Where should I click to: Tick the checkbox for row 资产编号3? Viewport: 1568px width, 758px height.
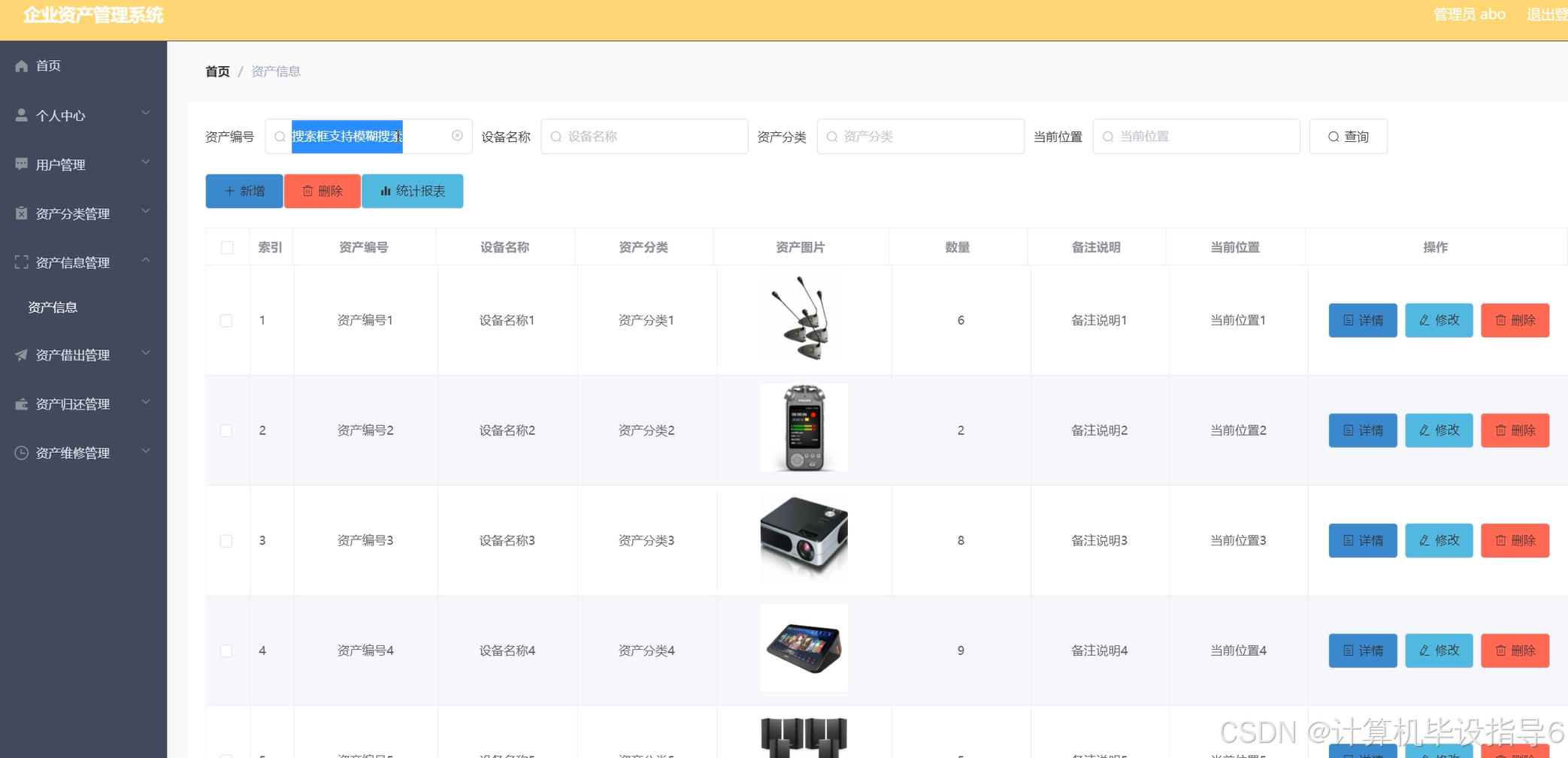(x=226, y=541)
